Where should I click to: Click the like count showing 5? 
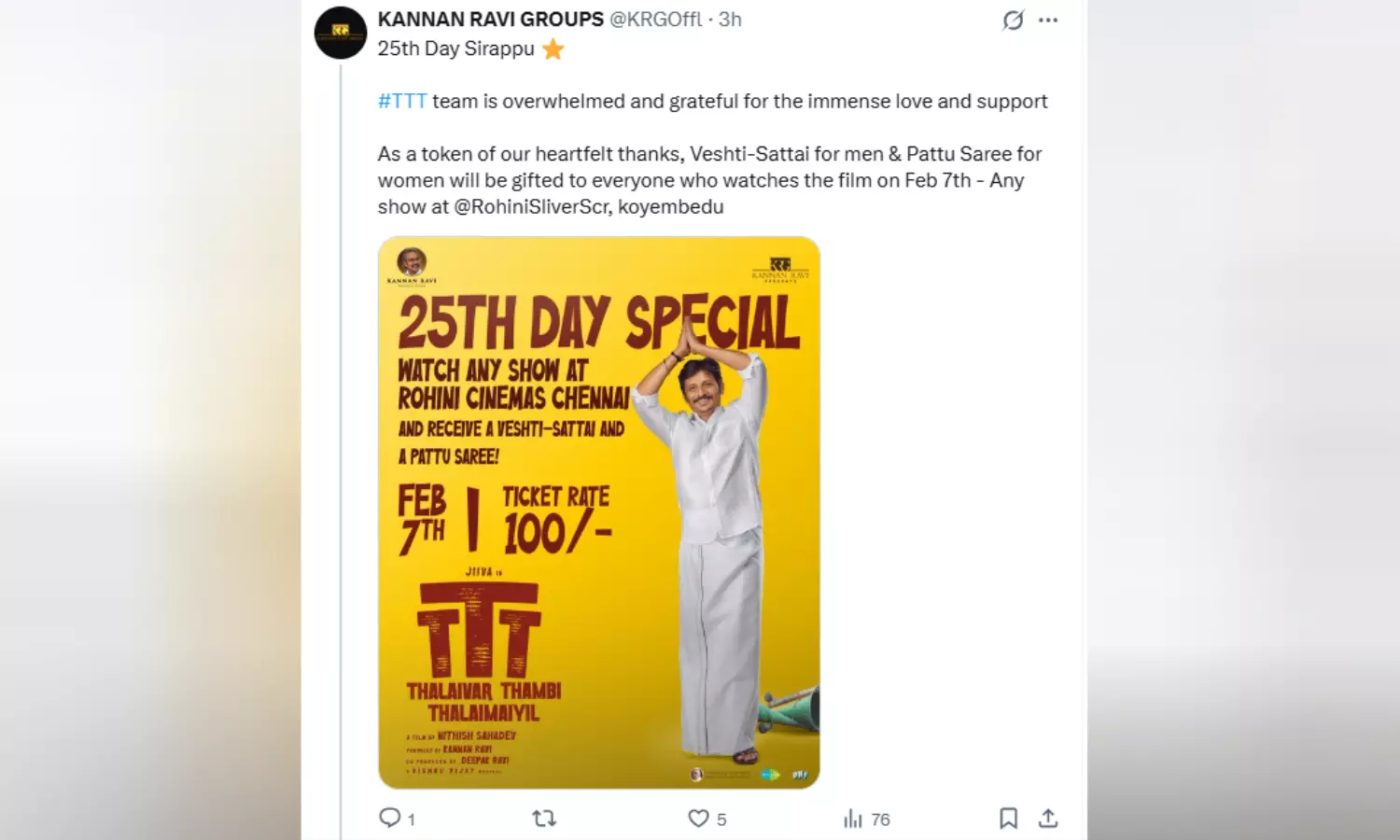721,819
